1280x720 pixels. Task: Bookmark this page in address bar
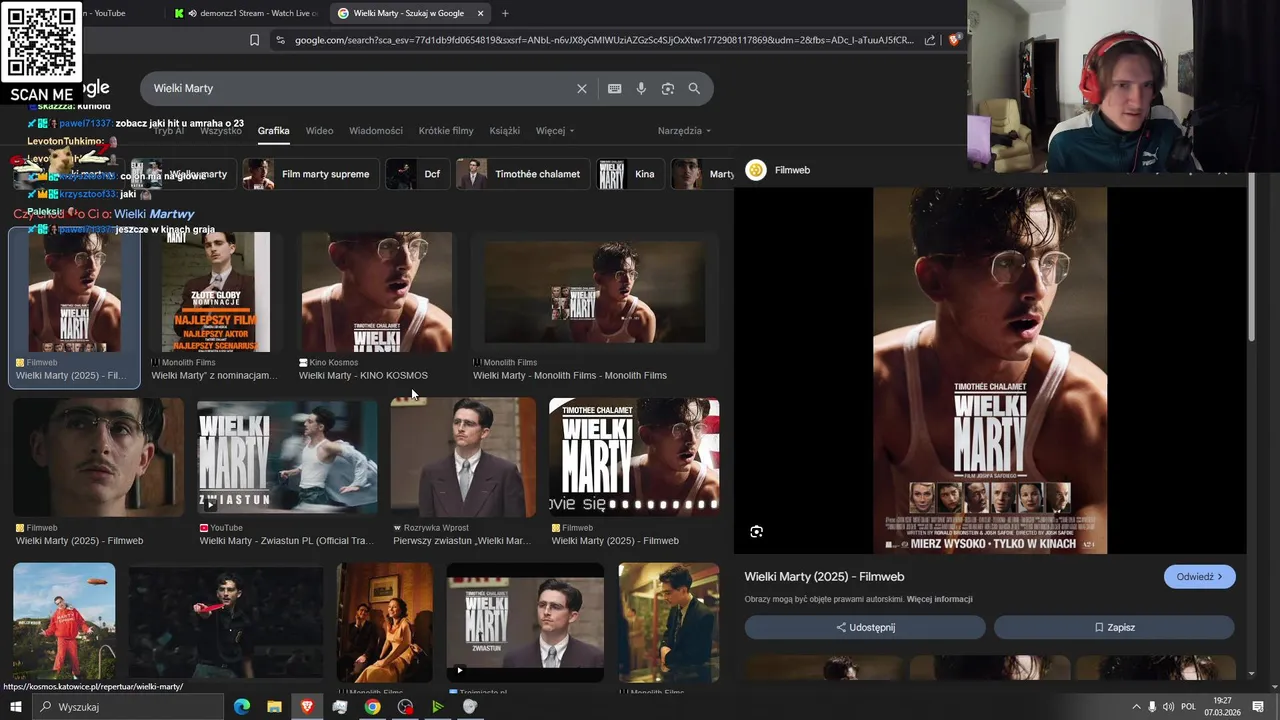click(x=254, y=40)
